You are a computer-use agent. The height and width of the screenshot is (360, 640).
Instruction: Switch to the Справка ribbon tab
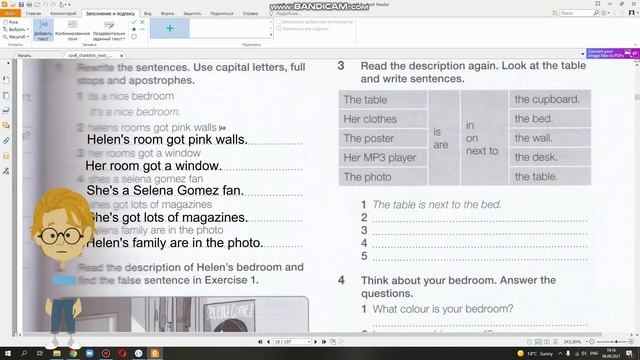click(x=250, y=13)
